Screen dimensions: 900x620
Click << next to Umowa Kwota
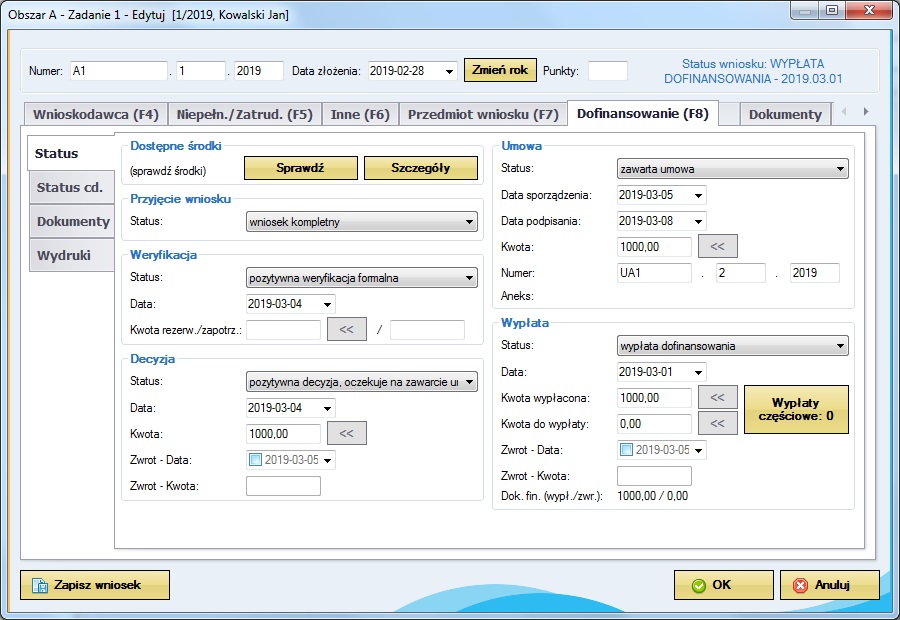[717, 246]
